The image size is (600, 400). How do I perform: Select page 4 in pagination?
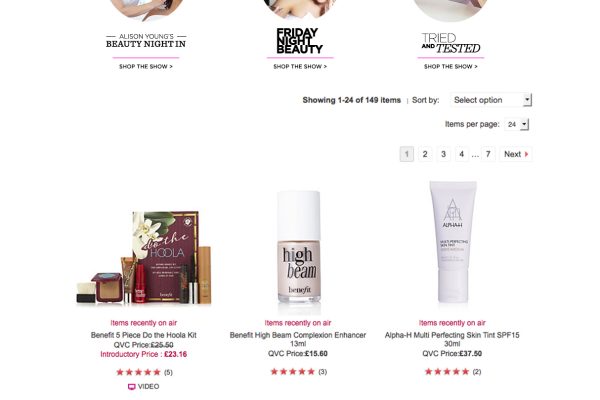pyautogui.click(x=461, y=154)
